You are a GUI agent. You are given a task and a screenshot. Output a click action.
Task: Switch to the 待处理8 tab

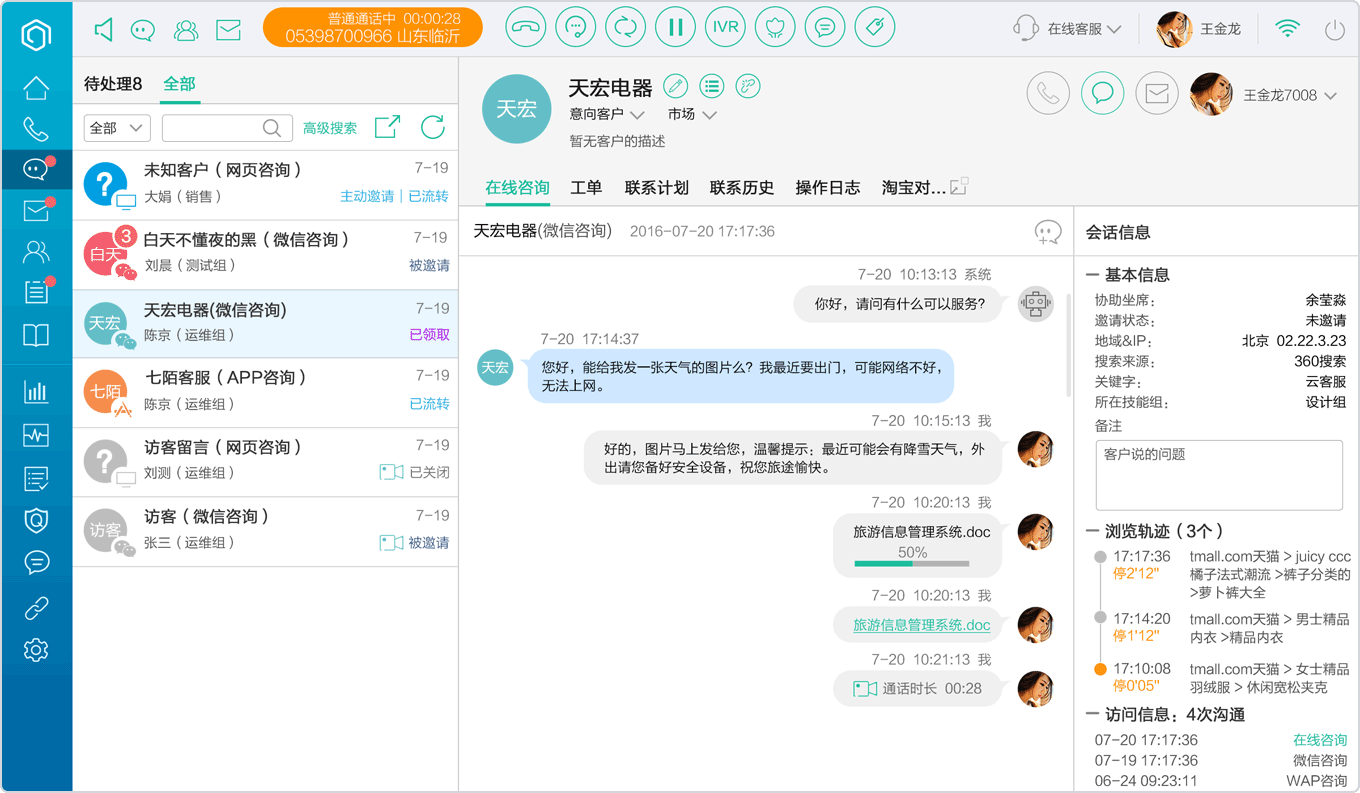113,84
